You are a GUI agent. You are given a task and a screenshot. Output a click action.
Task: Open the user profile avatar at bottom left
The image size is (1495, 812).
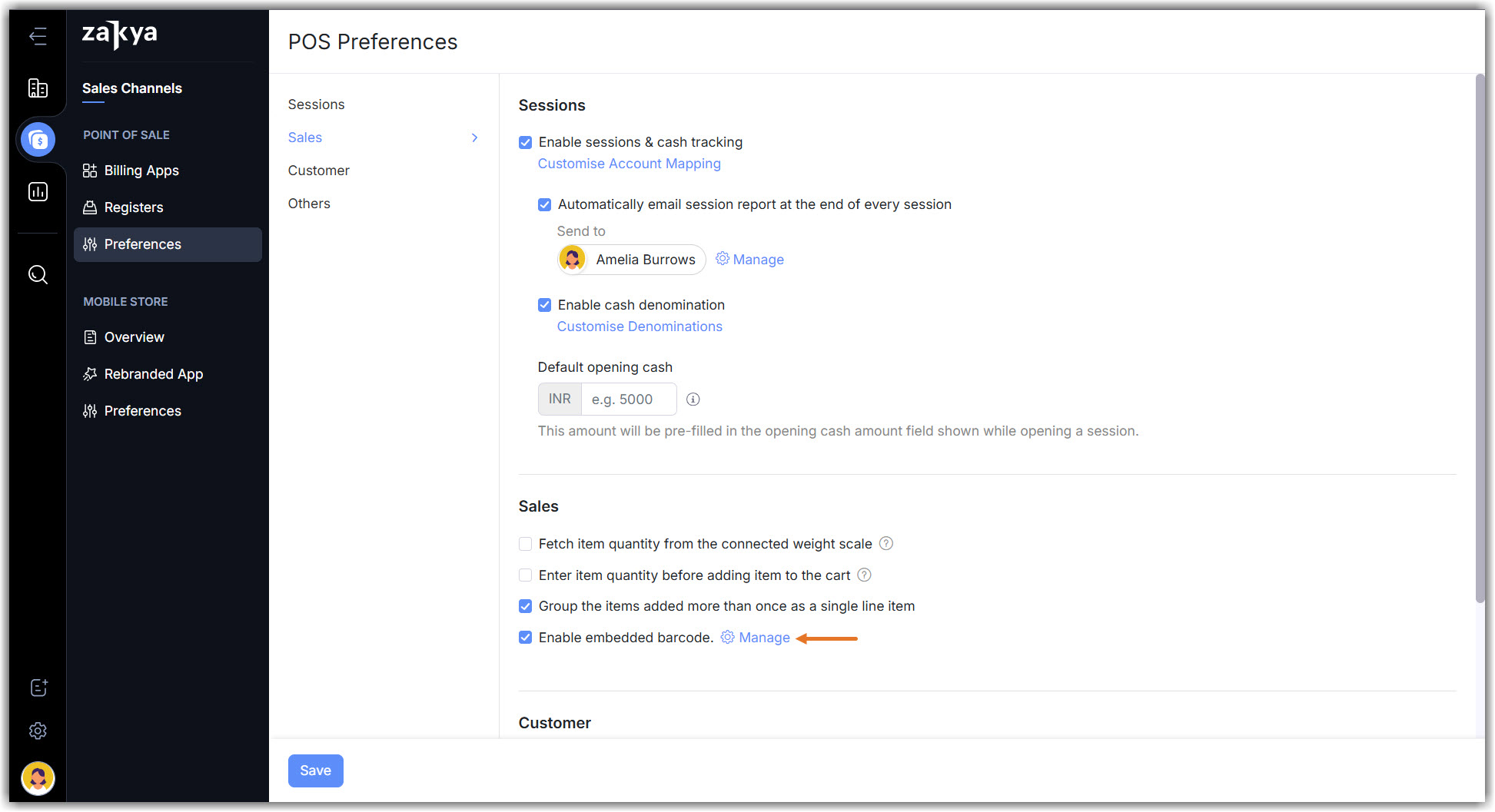(x=38, y=777)
